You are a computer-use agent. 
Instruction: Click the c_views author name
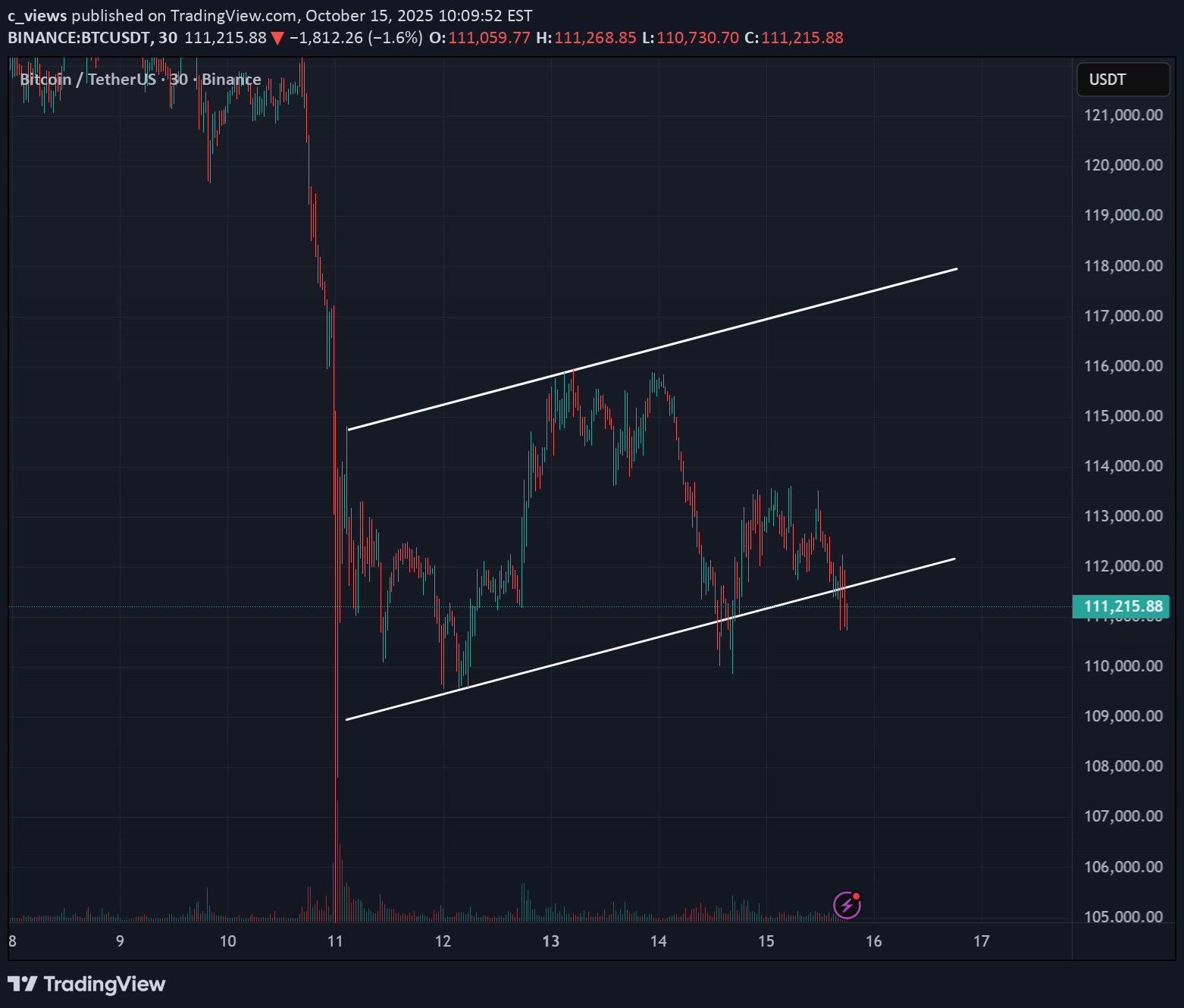[37, 15]
